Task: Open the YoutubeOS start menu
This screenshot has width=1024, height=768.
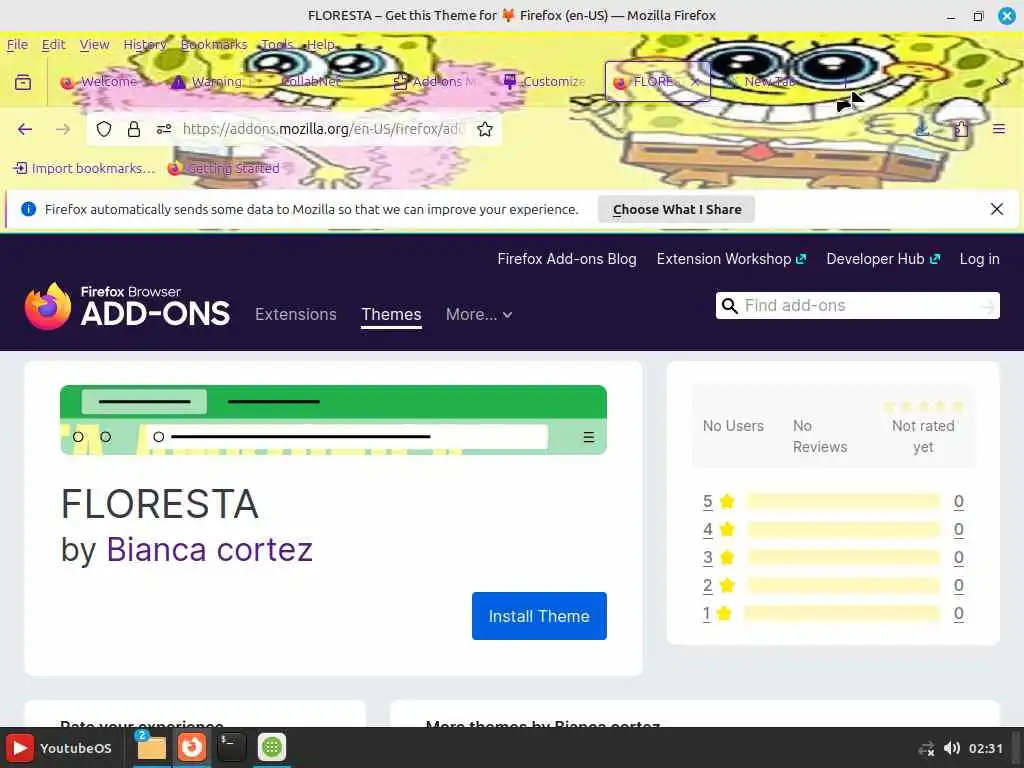Action: click(x=59, y=748)
